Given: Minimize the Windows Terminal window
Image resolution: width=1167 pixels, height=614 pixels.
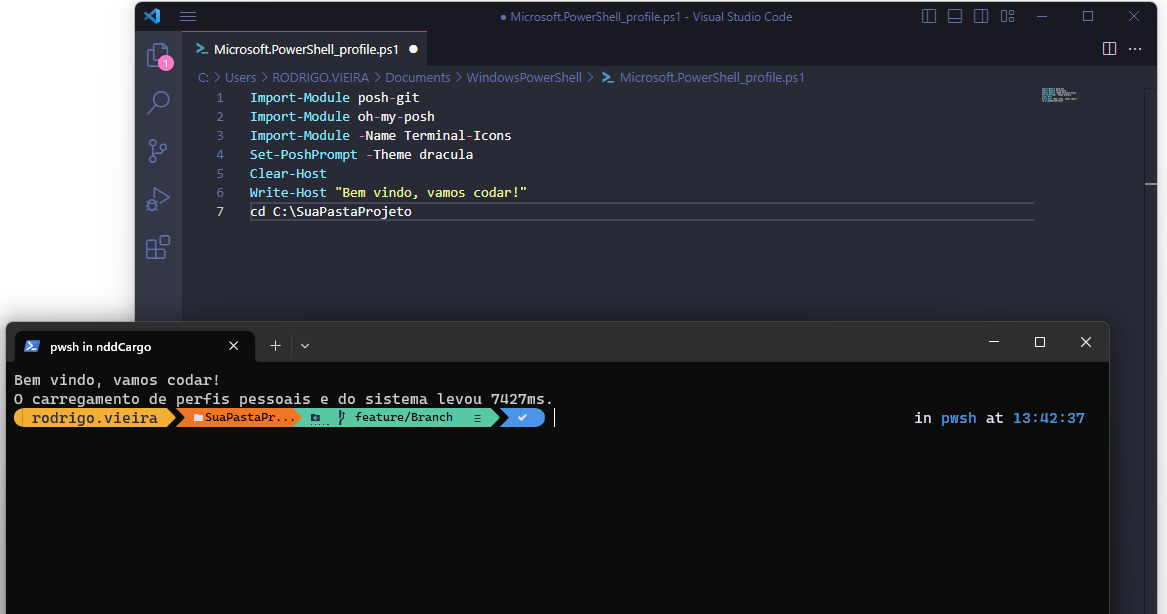Looking at the screenshot, I should coord(994,342).
